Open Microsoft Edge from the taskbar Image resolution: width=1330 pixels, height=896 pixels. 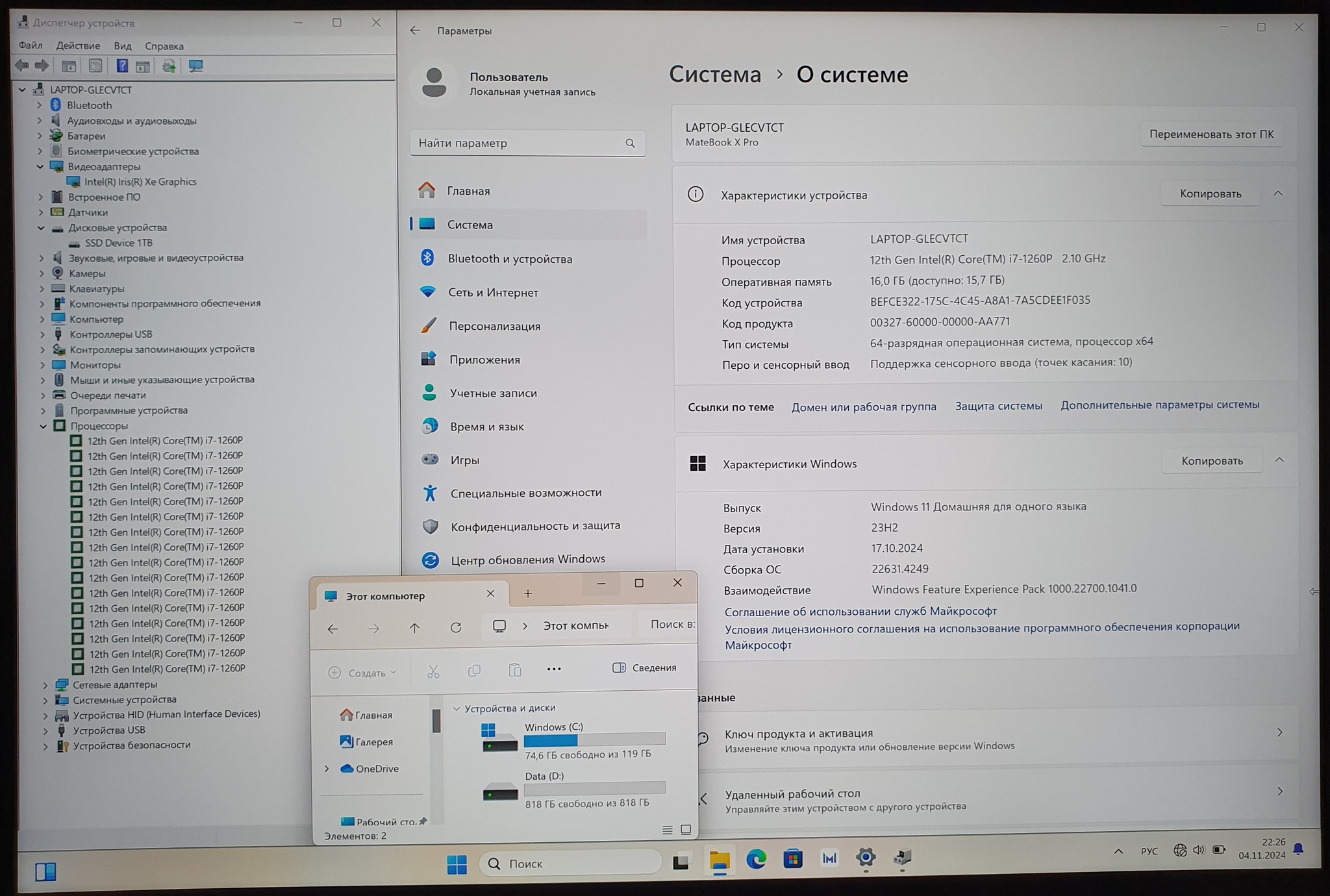pyautogui.click(x=756, y=860)
